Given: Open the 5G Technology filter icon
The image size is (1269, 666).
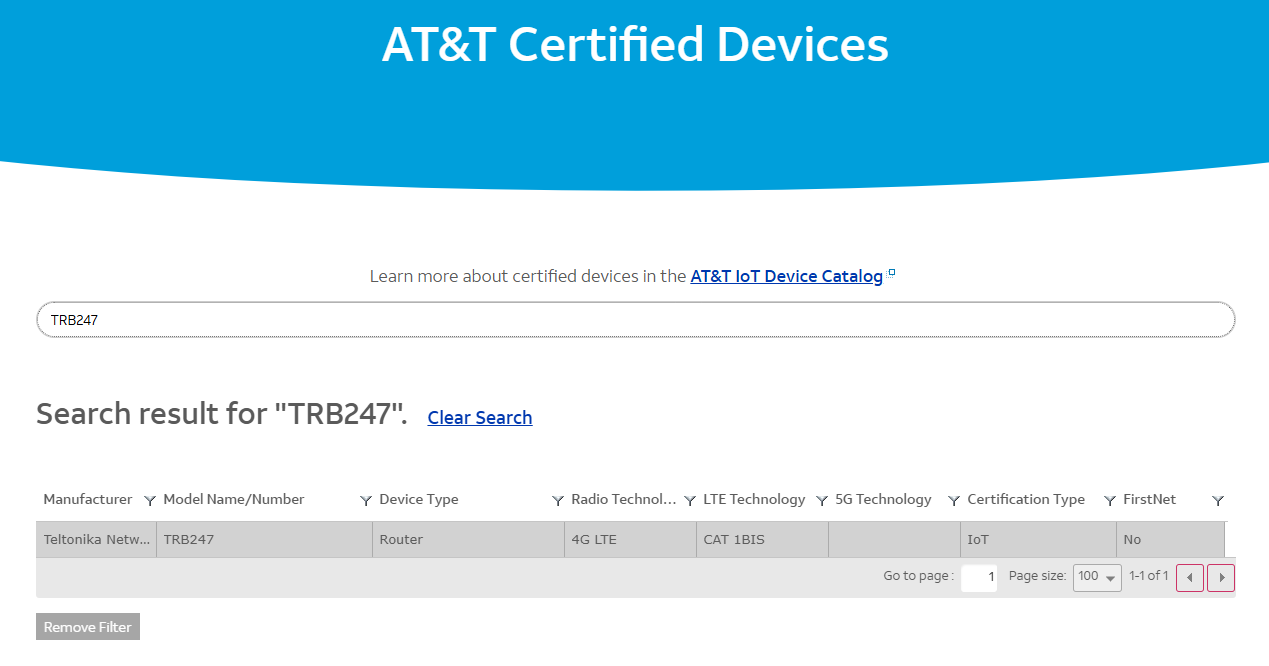Looking at the screenshot, I should tap(954, 500).
